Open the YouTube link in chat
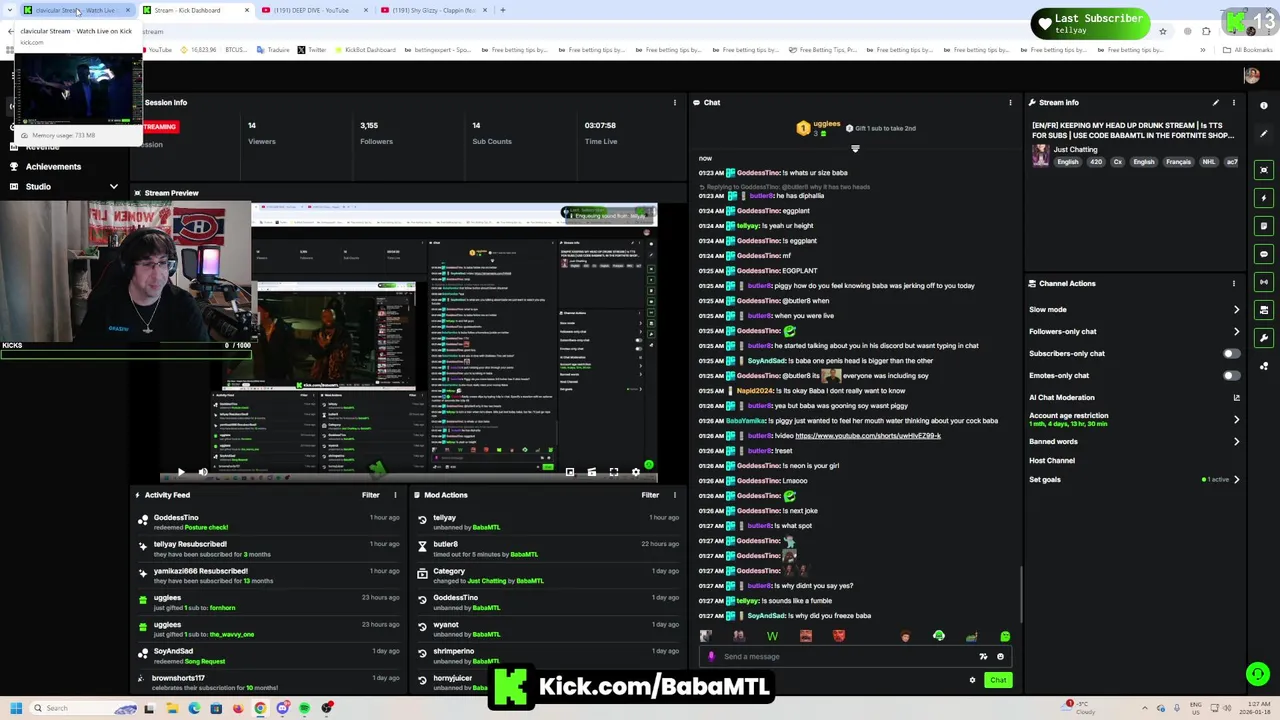Screen dimensions: 1280x720 tap(868, 436)
